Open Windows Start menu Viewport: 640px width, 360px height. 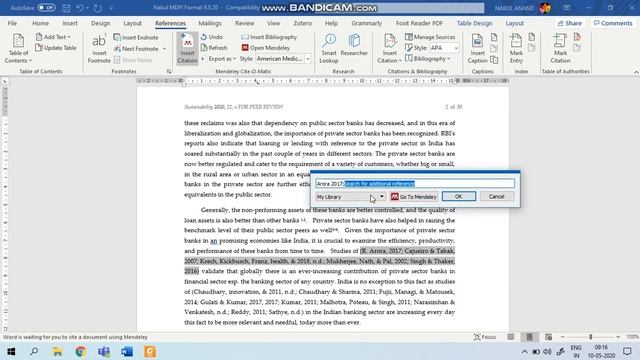[11, 351]
